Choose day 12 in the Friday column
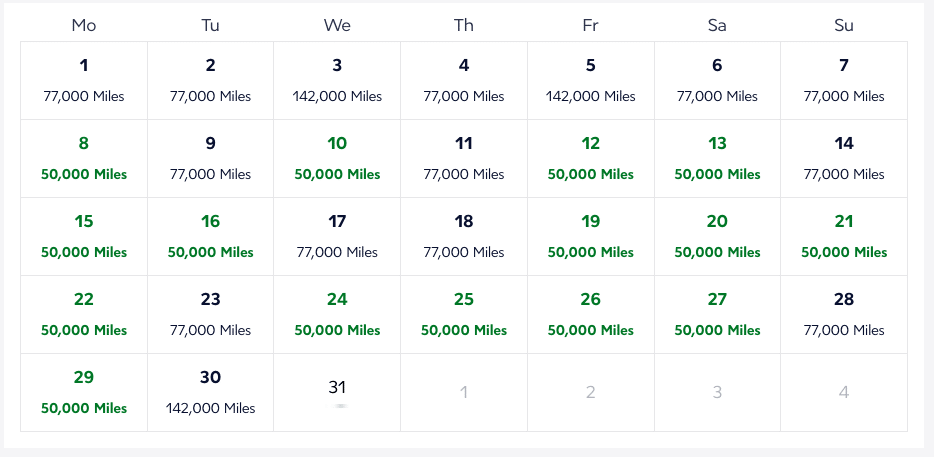The image size is (934, 457). click(591, 158)
